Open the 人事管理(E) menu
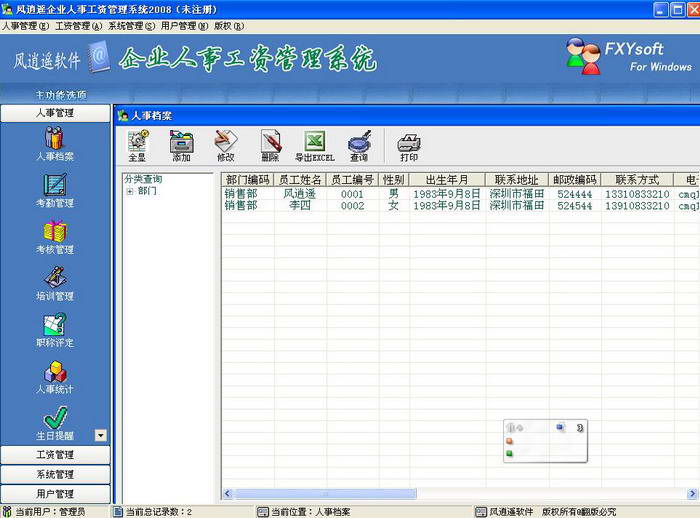The width and height of the screenshot is (700, 518). tap(25, 26)
